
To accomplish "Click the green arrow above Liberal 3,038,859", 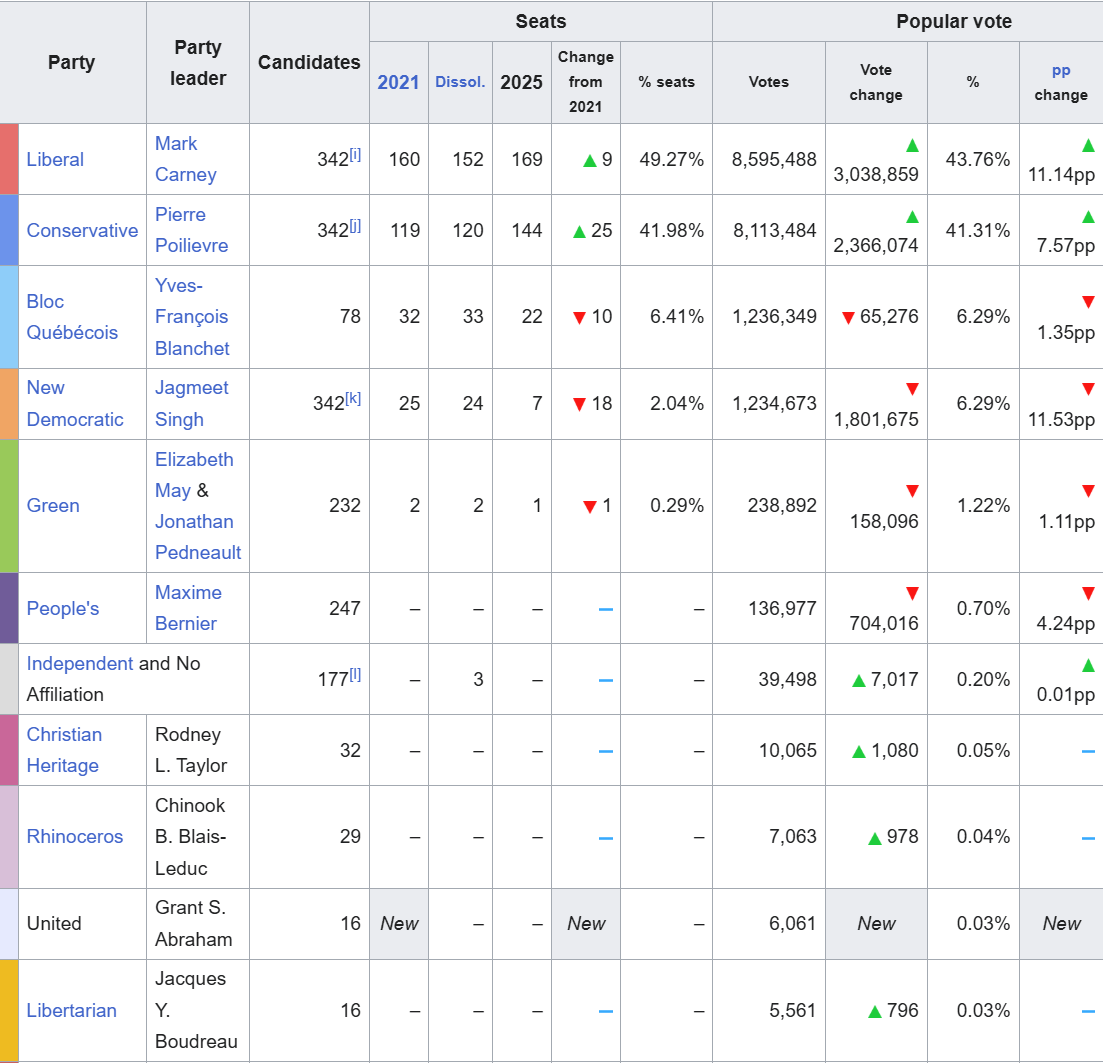I will (x=912, y=146).
